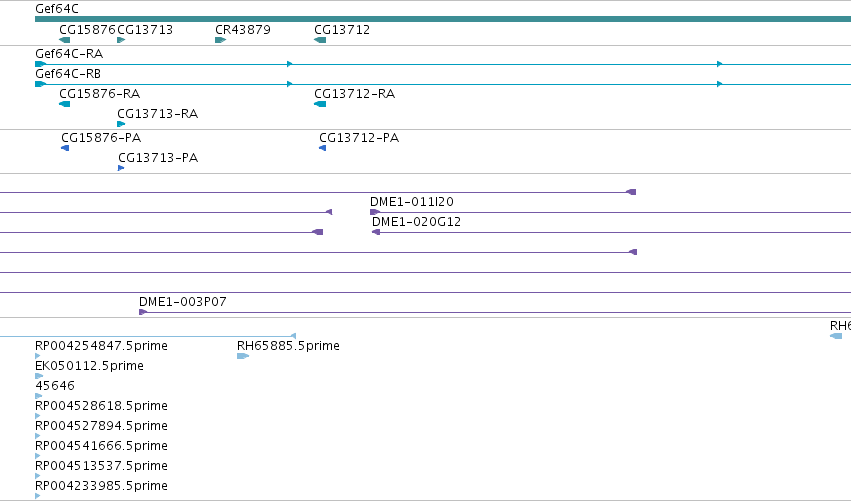
Task: Select the RP004233985.5prime EST label
Action: coord(101,486)
